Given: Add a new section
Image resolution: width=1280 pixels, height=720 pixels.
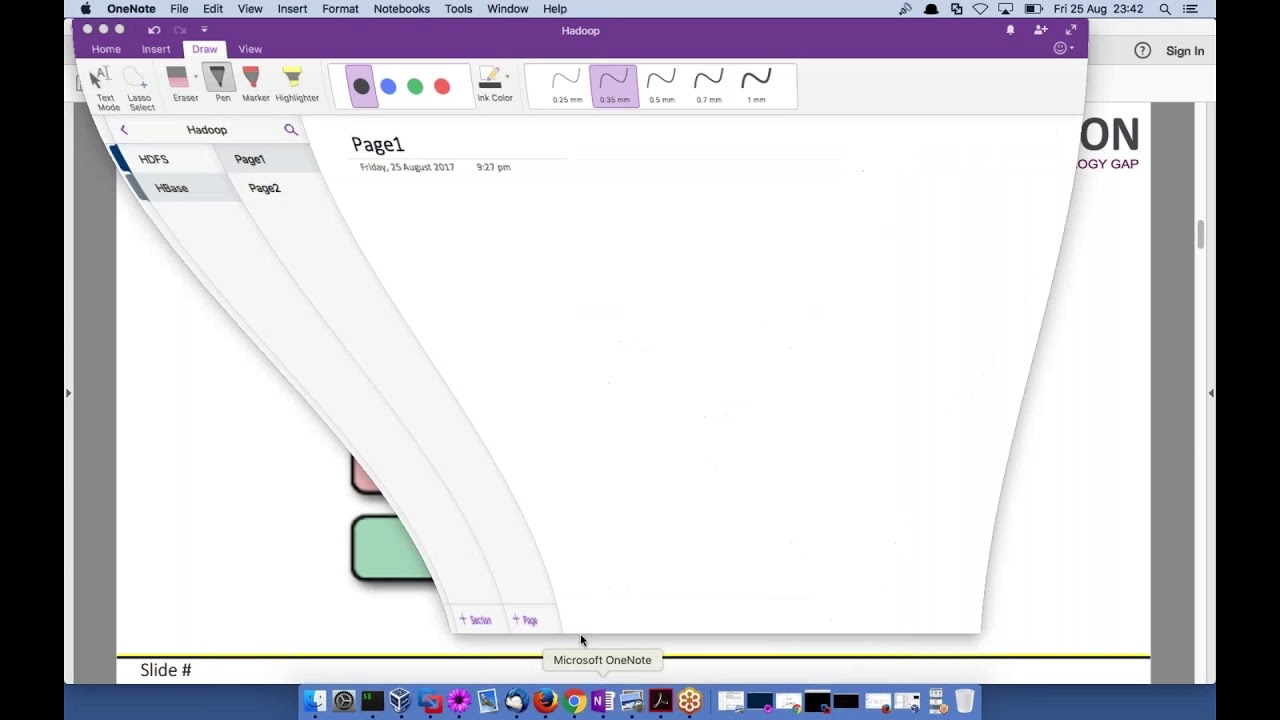Looking at the screenshot, I should (x=476, y=620).
